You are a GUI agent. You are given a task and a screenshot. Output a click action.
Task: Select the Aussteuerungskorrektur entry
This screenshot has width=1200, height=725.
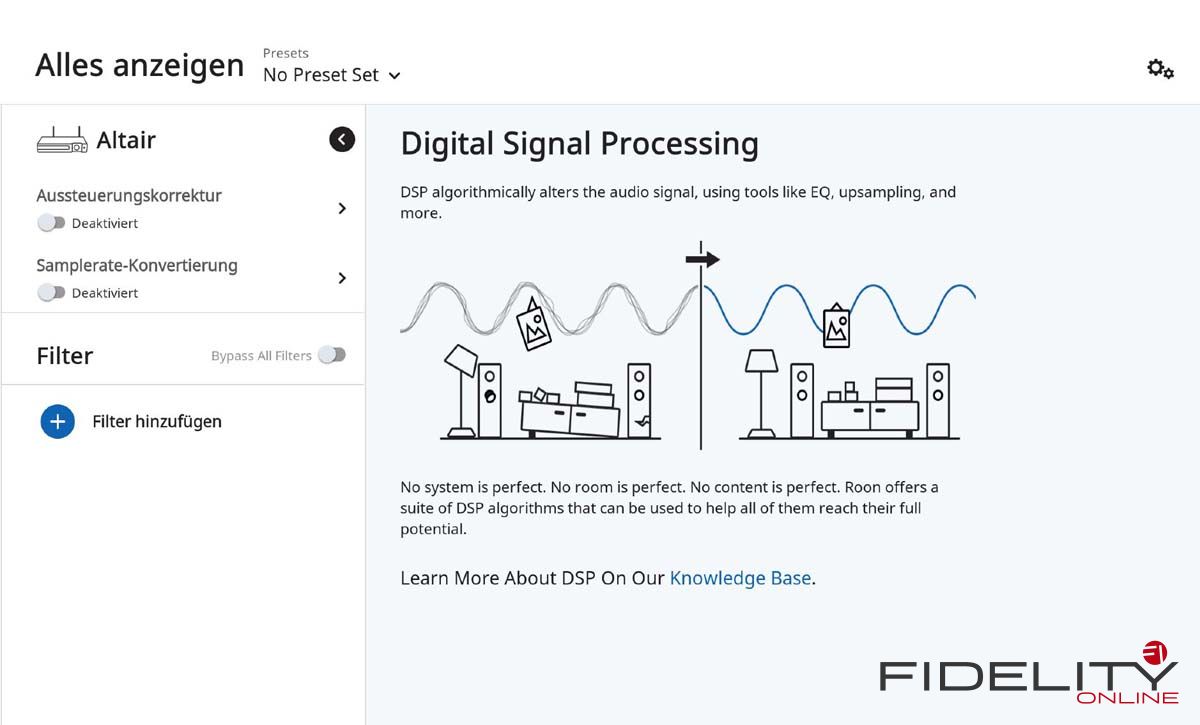point(129,196)
